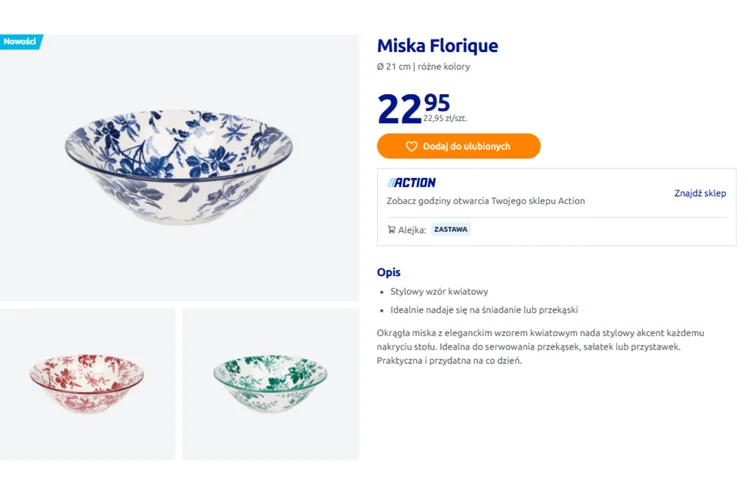
Task: Click the breakfast or snacks bullet point
Action: pyautogui.click(x=484, y=310)
